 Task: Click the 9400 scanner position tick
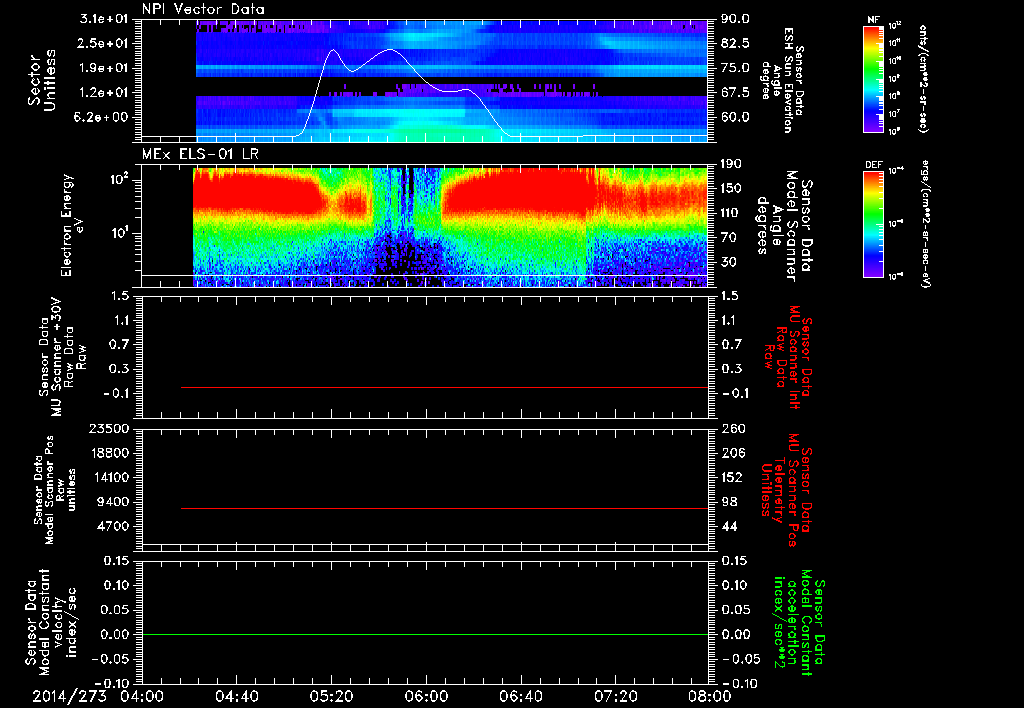pos(112,502)
